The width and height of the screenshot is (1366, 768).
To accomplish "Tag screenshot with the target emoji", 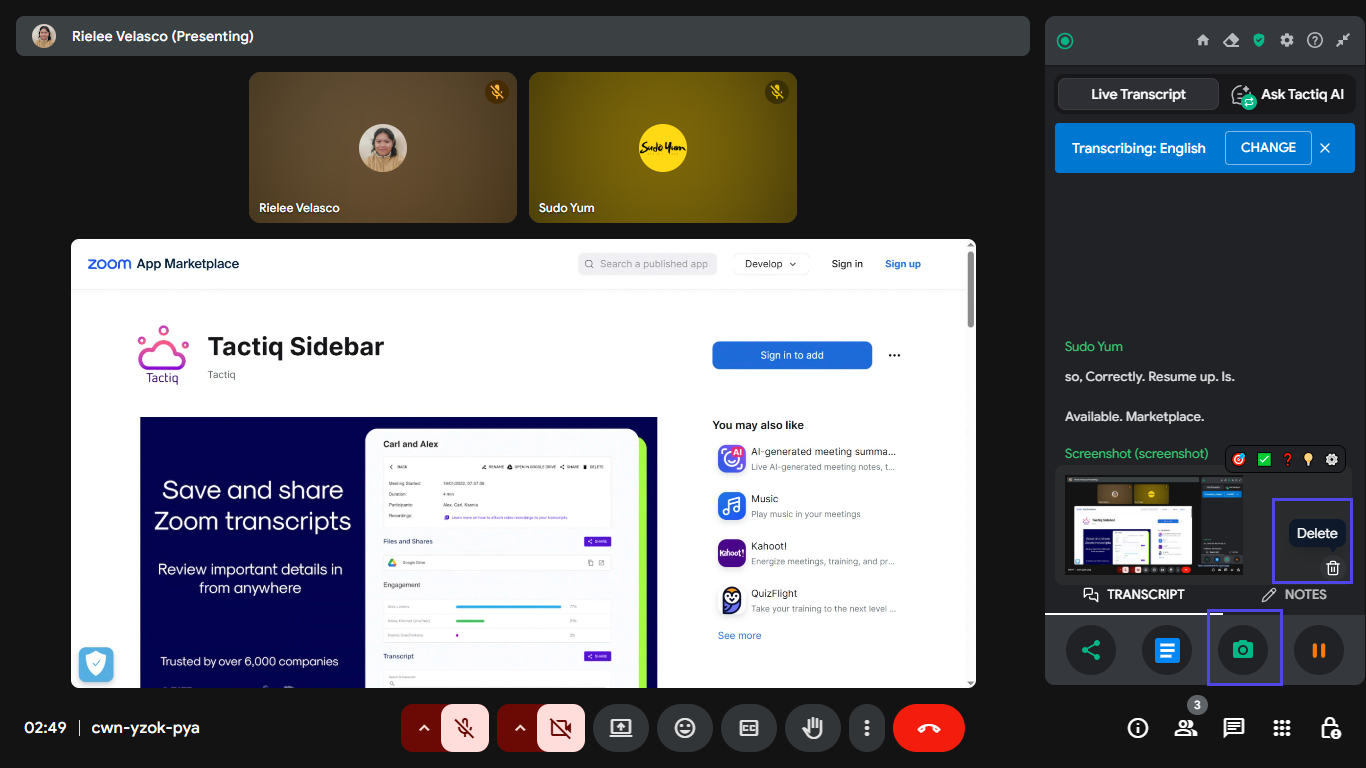I will click(1239, 459).
